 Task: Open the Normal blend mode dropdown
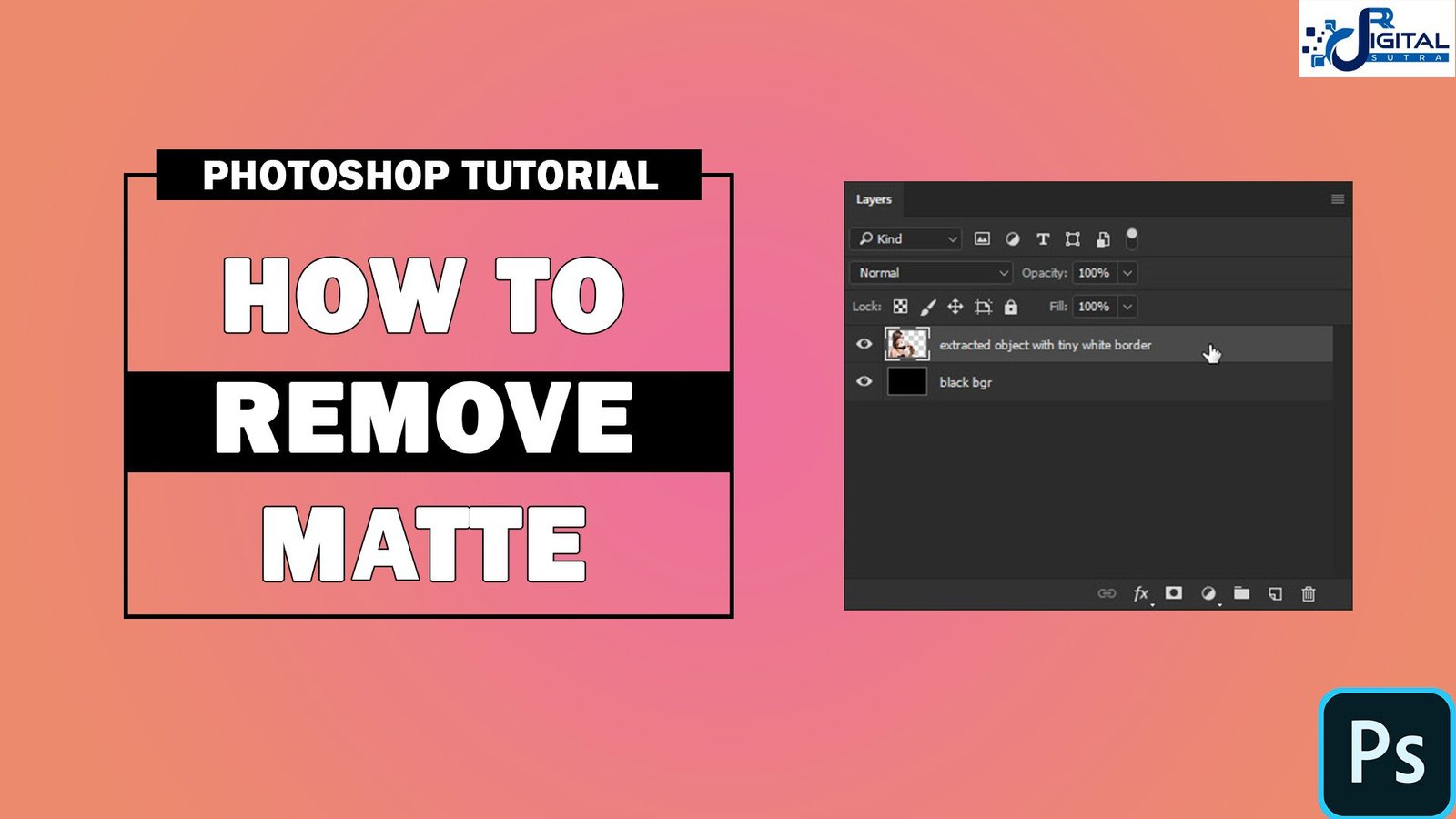click(932, 273)
